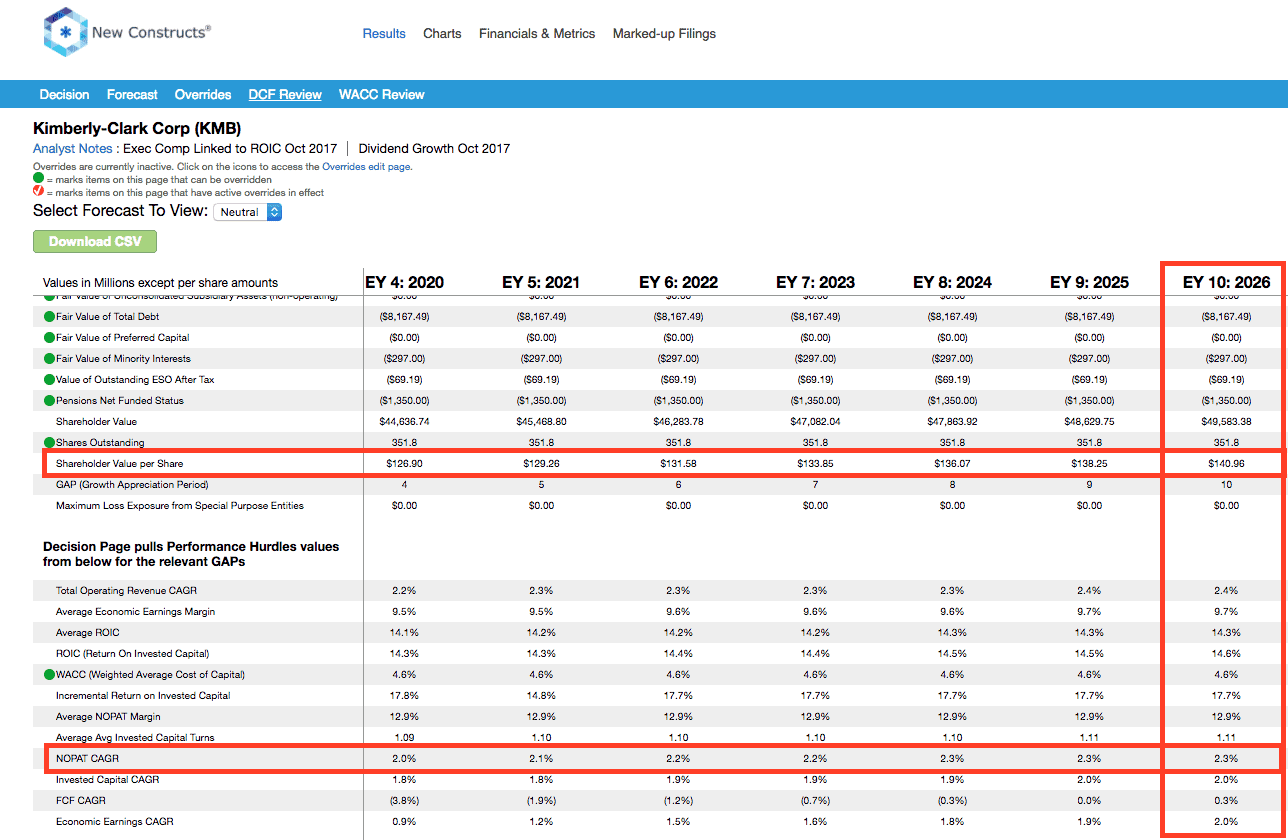Screen dimensions: 1288x840
Task: Click the 14.6% ROIC value in EY 10 column
Action: (x=1226, y=654)
